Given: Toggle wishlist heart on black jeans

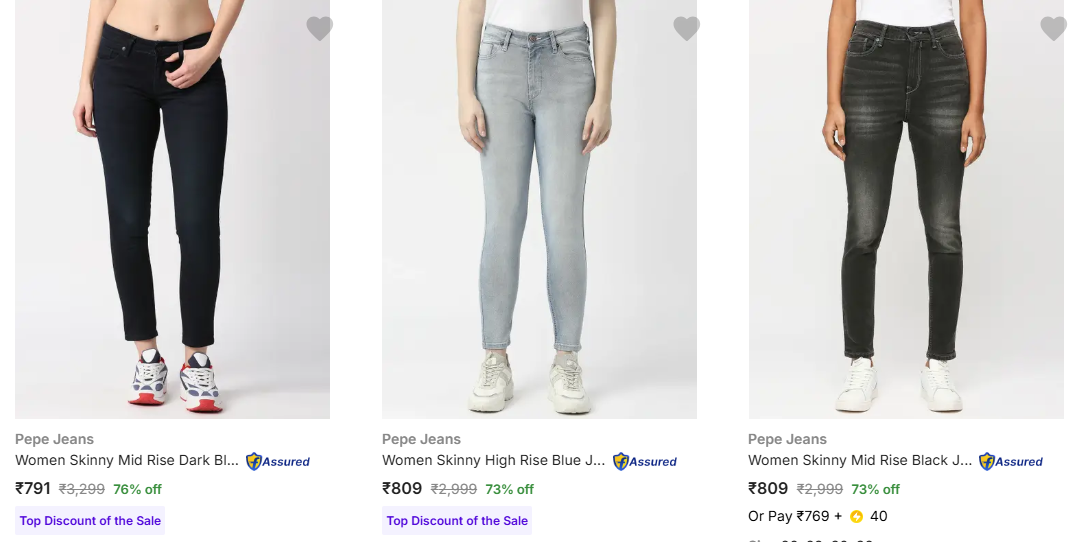Looking at the screenshot, I should [x=1053, y=29].
